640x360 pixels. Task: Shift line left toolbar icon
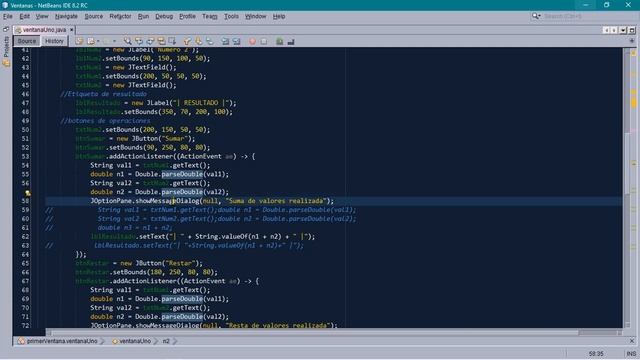(x=225, y=41)
